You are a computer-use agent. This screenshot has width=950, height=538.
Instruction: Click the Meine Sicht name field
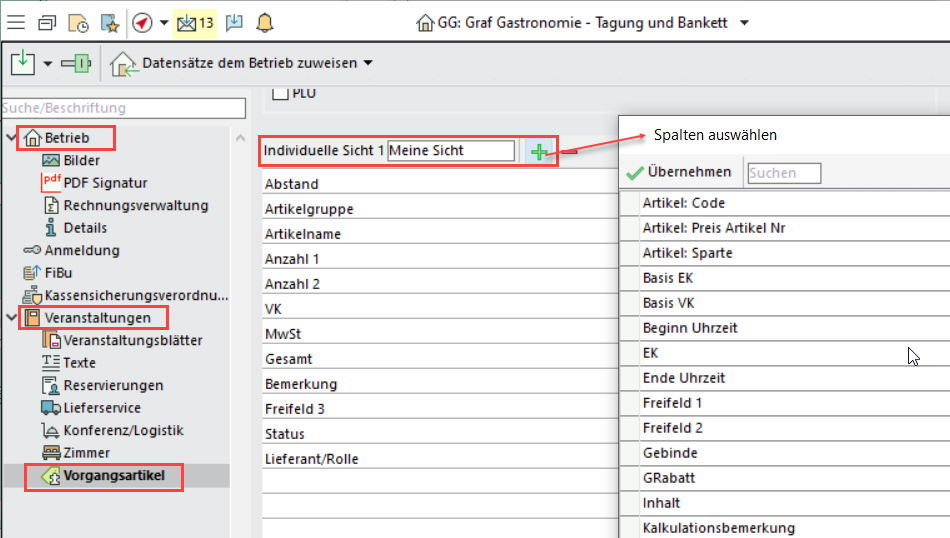(450, 151)
